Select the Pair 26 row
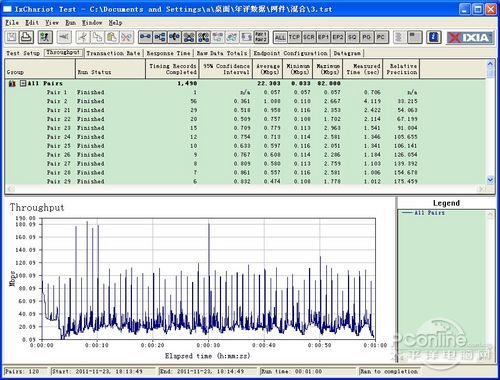The width and height of the screenshot is (500, 380). click(x=245, y=155)
